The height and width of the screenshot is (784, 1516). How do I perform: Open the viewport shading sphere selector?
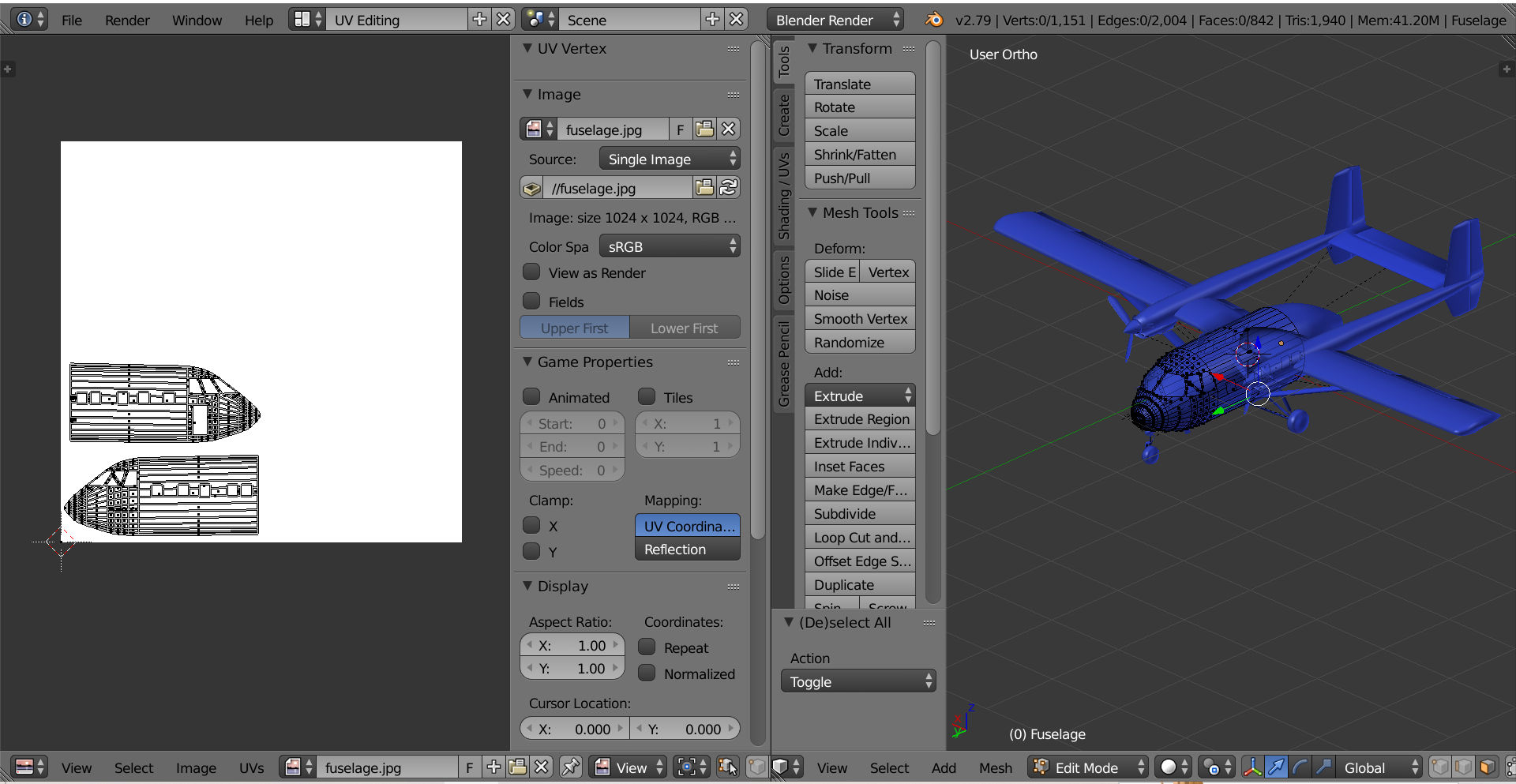point(1174,767)
